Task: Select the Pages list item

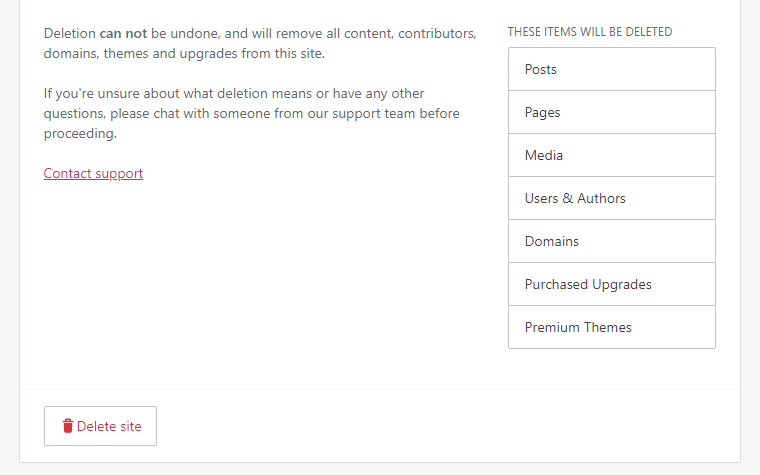Action: pyautogui.click(x=611, y=112)
